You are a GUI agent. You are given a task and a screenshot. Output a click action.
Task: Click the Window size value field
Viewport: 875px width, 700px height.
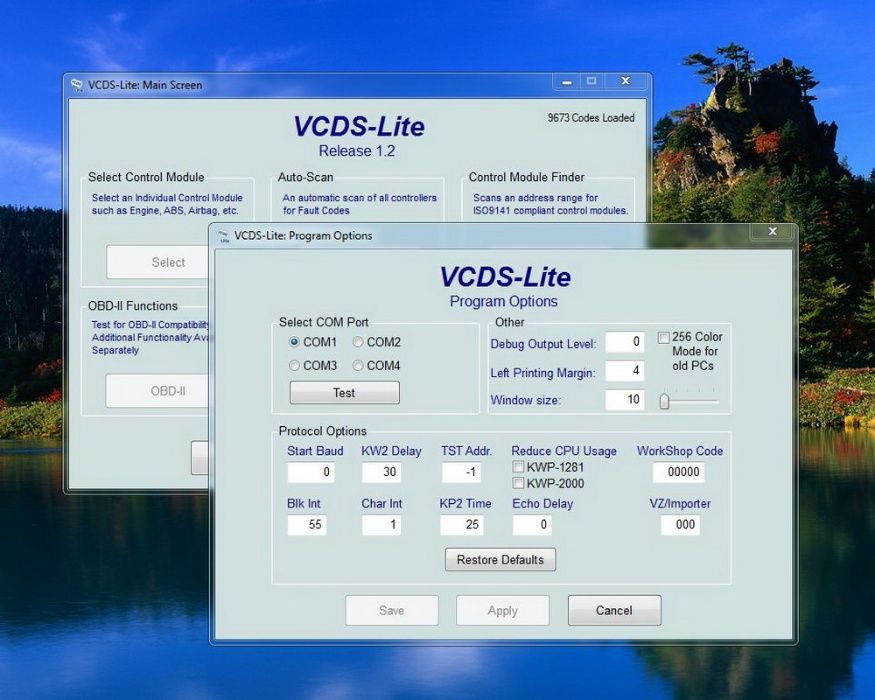click(x=625, y=400)
